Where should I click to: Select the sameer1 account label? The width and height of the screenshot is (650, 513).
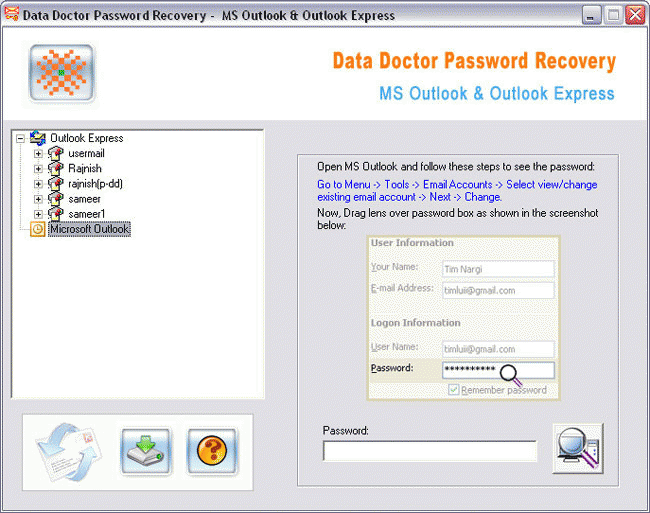(87, 214)
